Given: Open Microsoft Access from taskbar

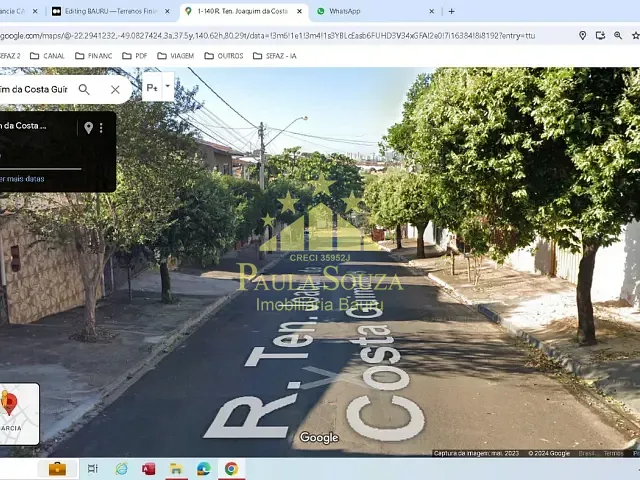Looking at the screenshot, I should coord(149,469).
